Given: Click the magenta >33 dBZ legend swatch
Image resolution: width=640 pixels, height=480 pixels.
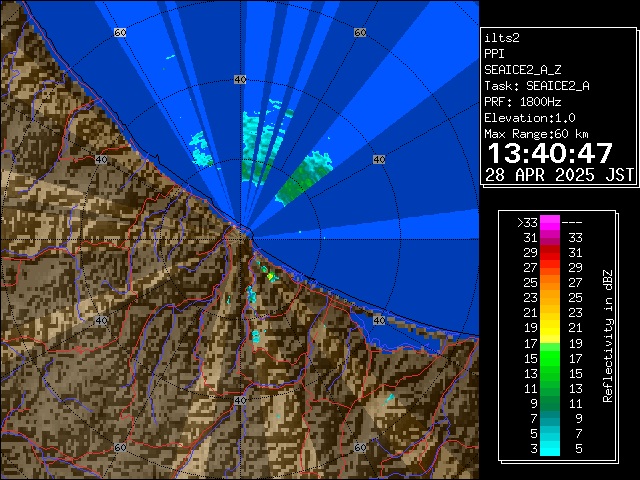Looking at the screenshot, I should tap(550, 222).
